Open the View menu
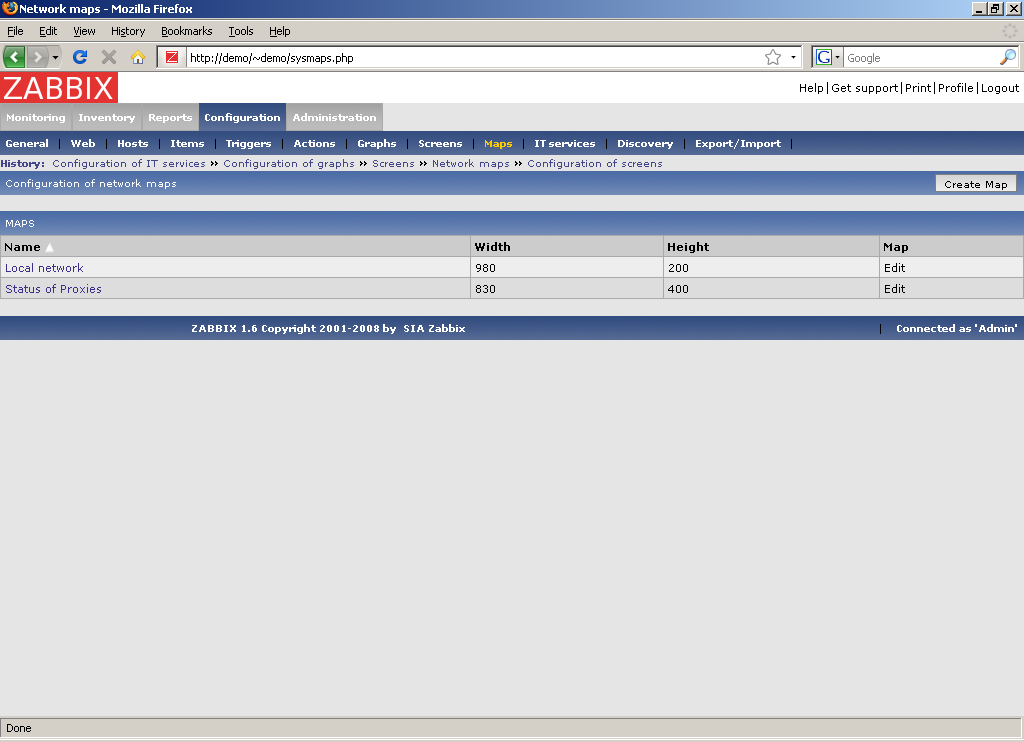The width and height of the screenshot is (1024, 742). click(84, 31)
